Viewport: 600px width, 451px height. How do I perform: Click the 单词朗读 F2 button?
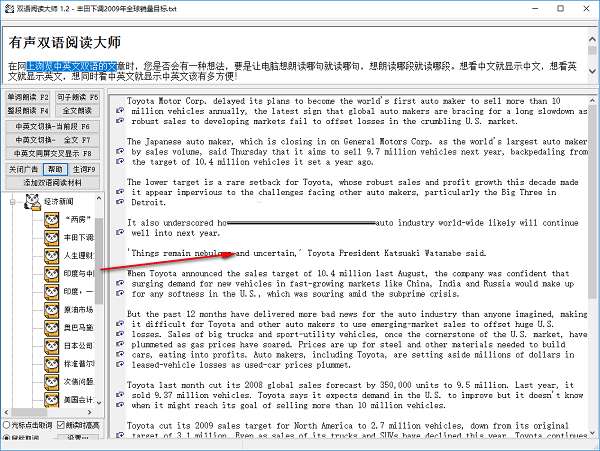[28, 97]
